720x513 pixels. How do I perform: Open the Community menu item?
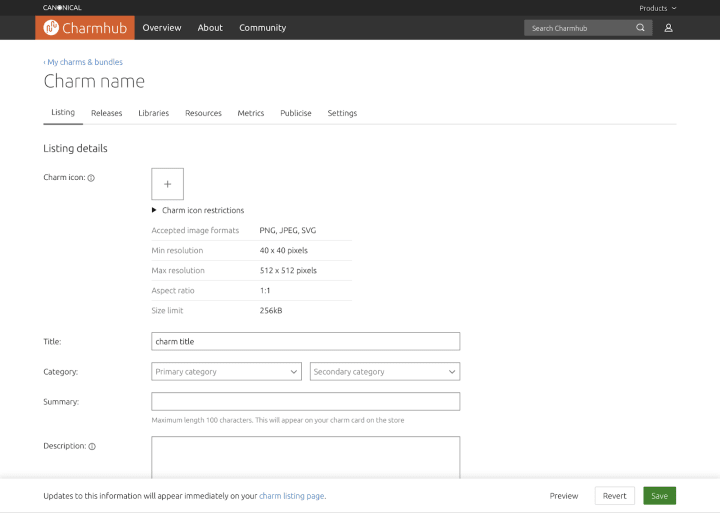pyautogui.click(x=263, y=28)
